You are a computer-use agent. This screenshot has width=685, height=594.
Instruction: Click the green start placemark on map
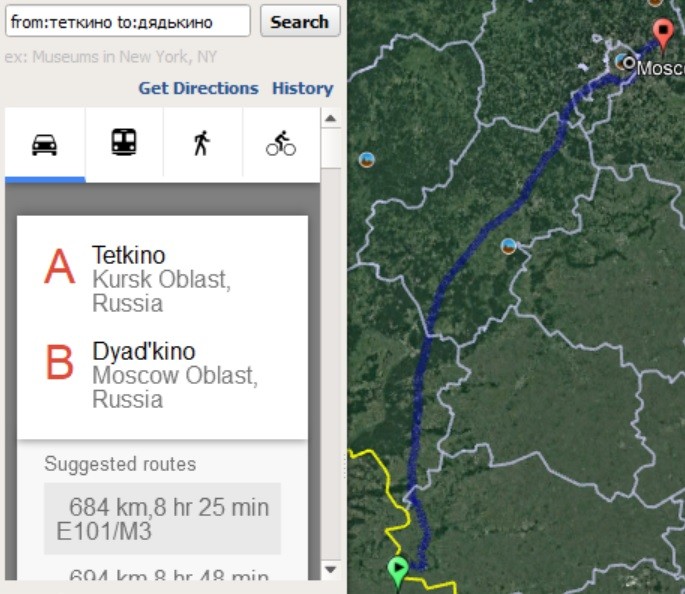(x=398, y=571)
